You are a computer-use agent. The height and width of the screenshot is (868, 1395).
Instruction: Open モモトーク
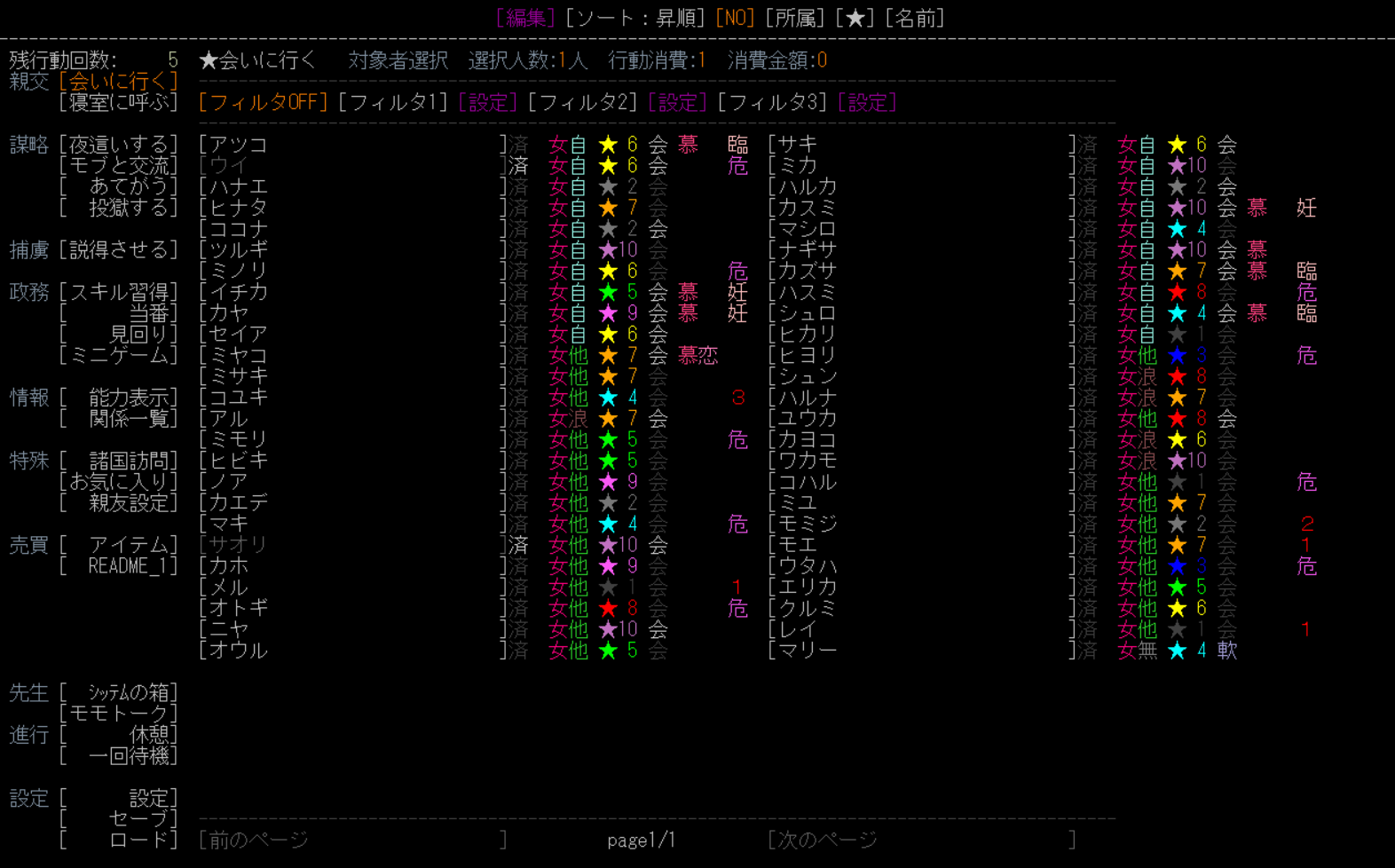pyautogui.click(x=119, y=714)
